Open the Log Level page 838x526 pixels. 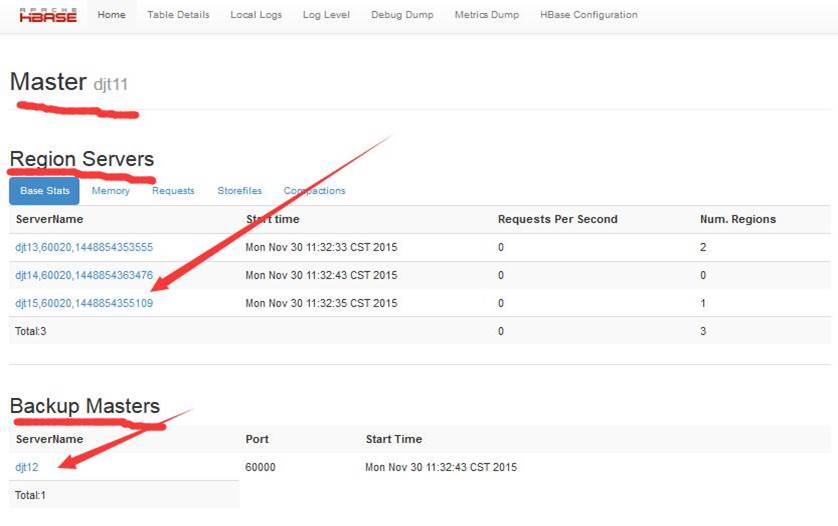tap(326, 15)
